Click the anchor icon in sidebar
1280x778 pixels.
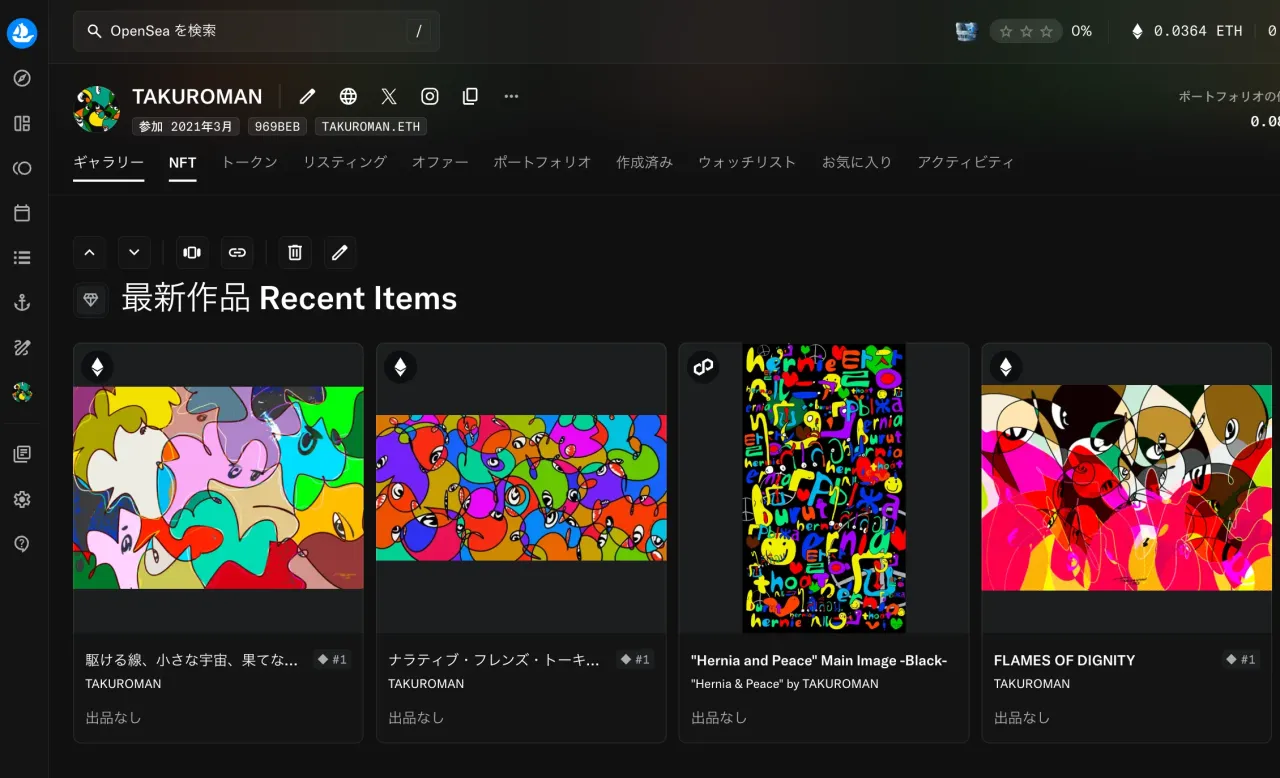click(x=22, y=303)
